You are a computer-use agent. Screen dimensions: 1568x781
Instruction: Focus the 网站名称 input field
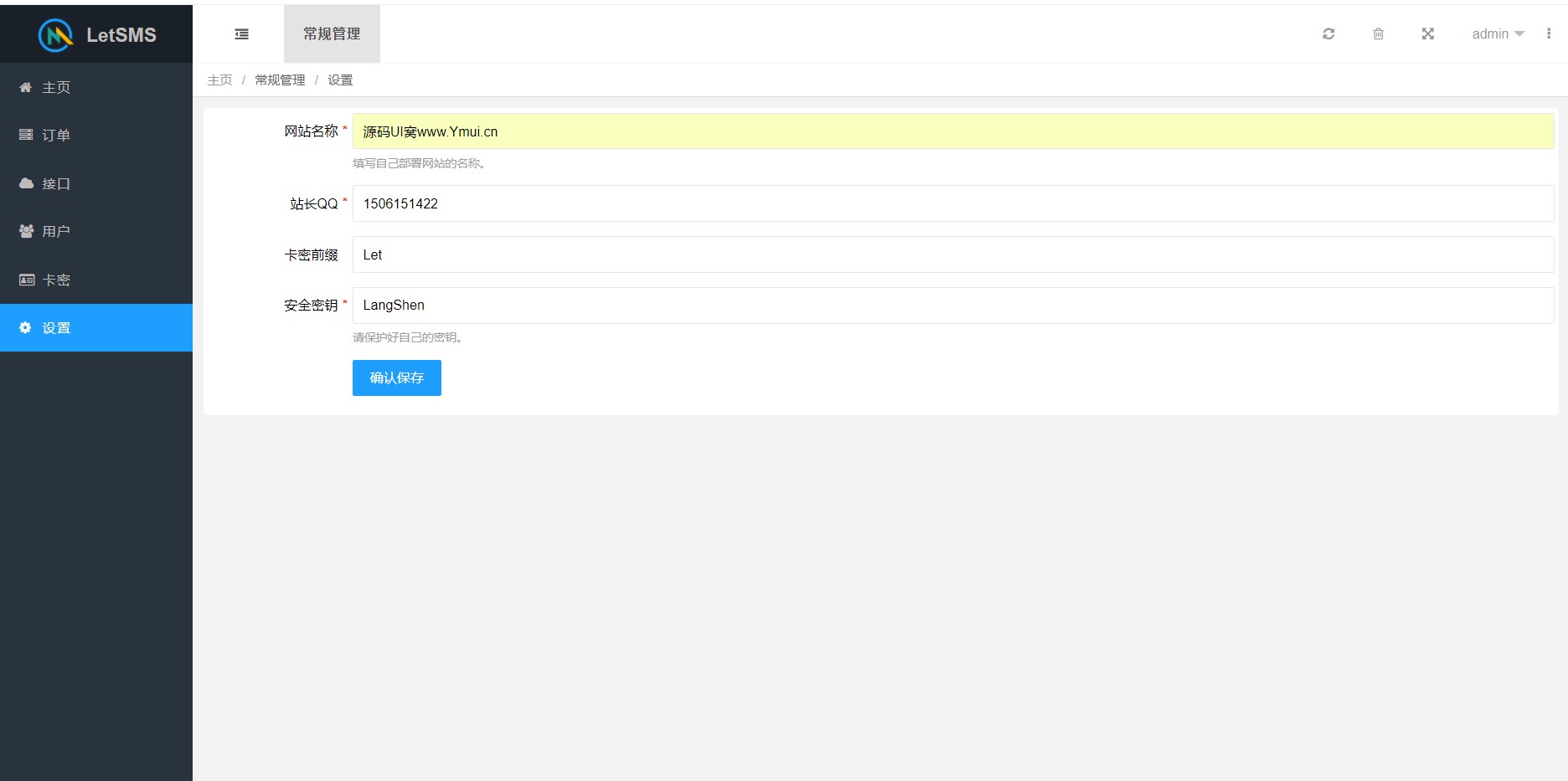(x=952, y=131)
